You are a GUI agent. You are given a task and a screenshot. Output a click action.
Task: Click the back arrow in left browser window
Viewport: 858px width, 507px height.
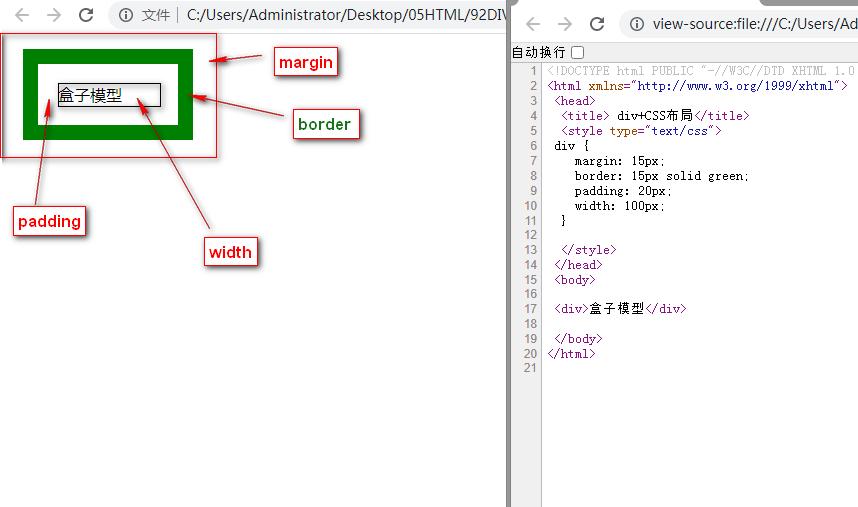[x=22, y=15]
